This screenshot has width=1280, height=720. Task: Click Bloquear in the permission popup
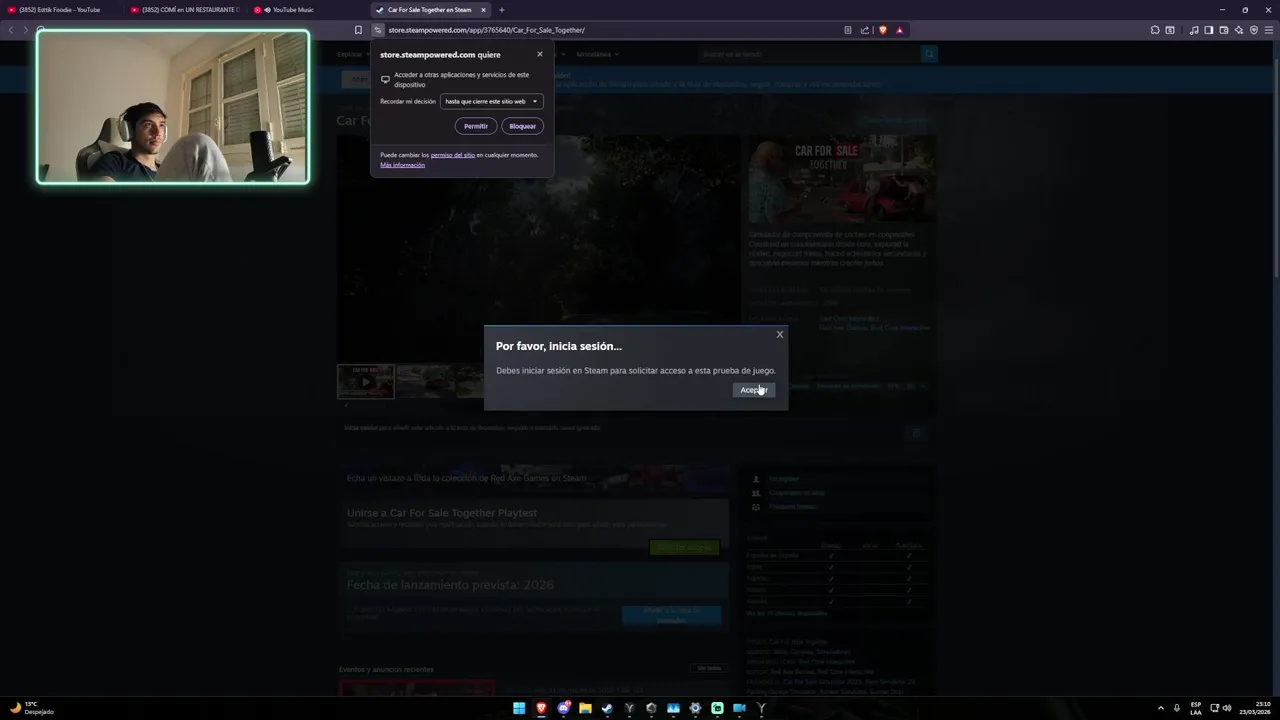point(522,126)
